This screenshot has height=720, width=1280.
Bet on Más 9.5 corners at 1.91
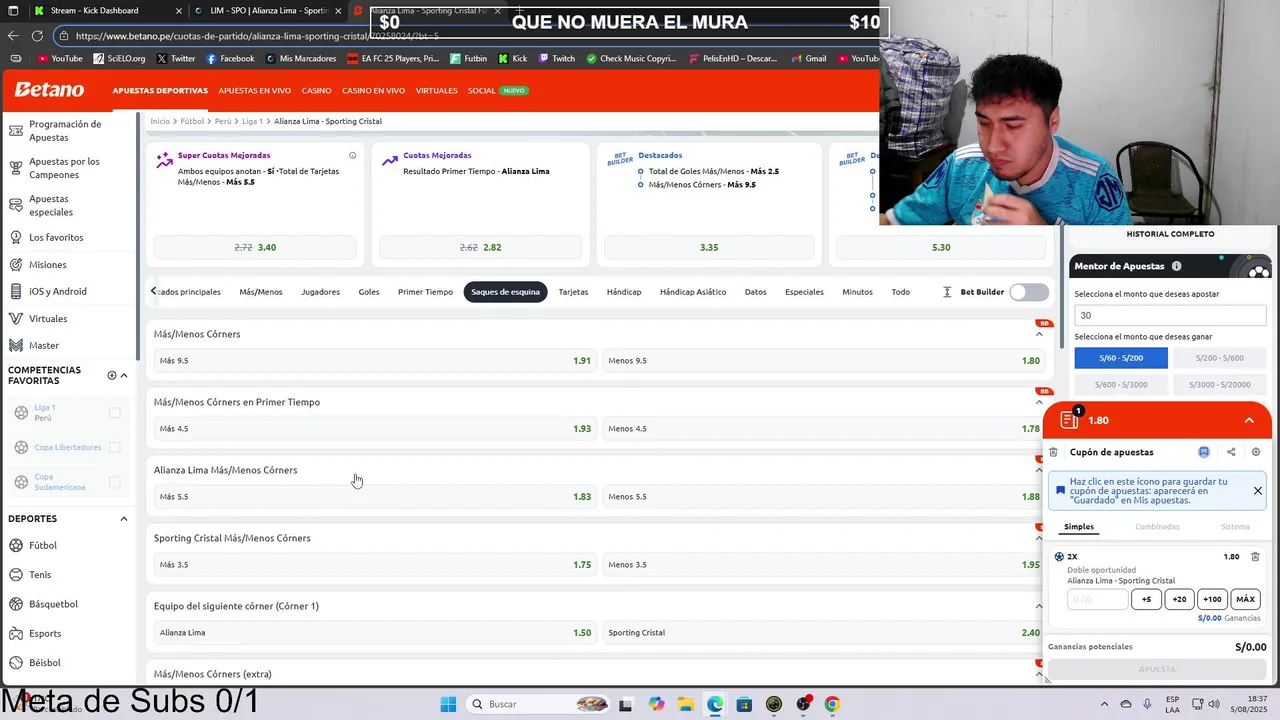(x=375, y=361)
